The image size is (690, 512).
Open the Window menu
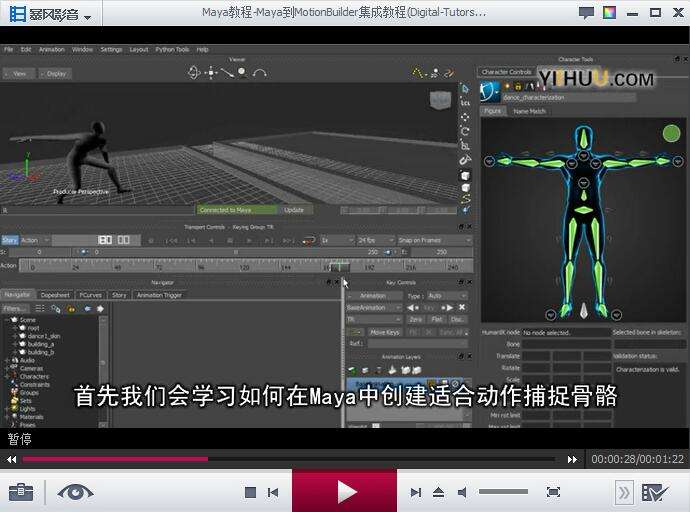coord(82,49)
